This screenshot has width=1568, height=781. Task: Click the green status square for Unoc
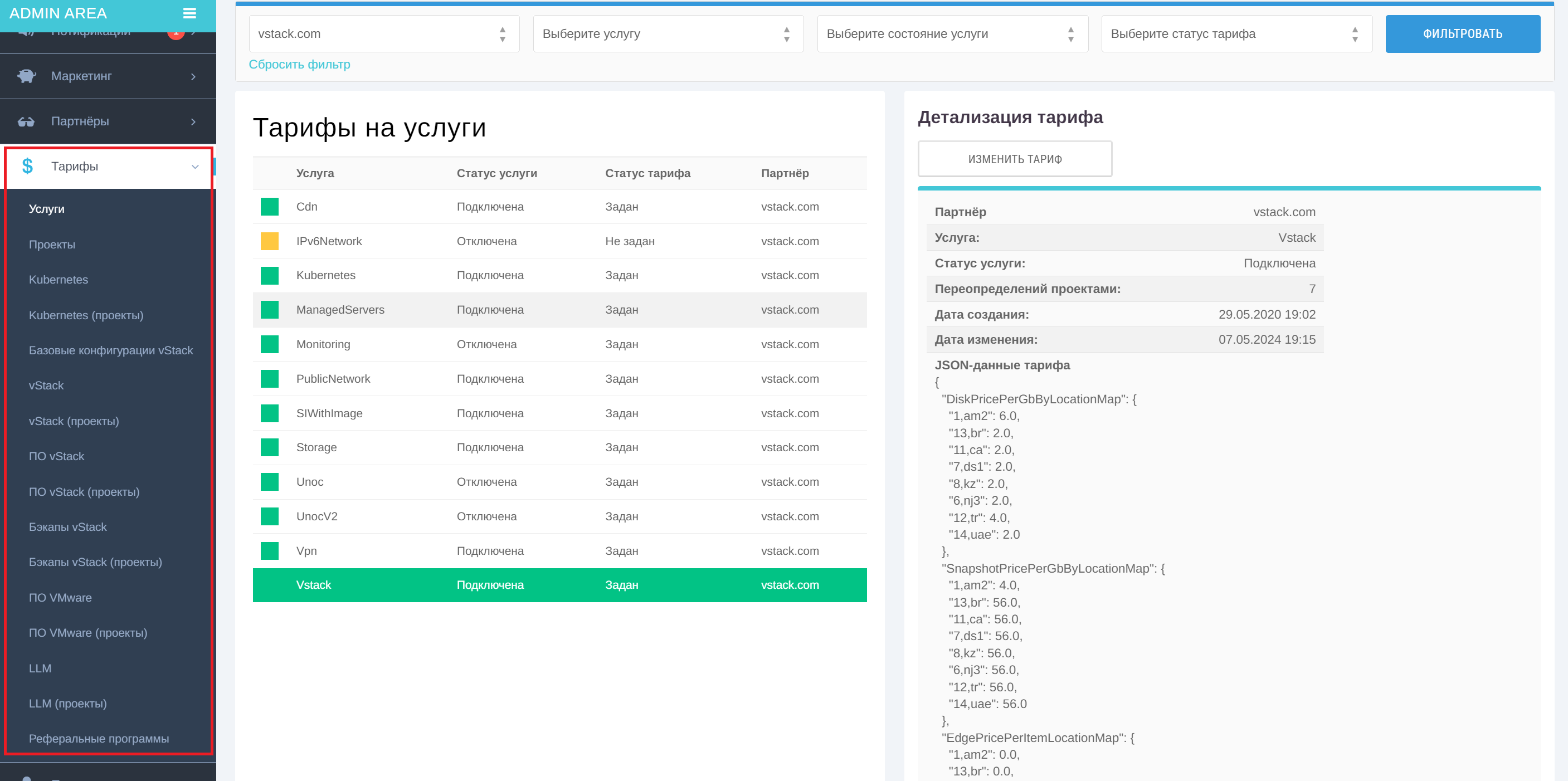[x=270, y=481]
